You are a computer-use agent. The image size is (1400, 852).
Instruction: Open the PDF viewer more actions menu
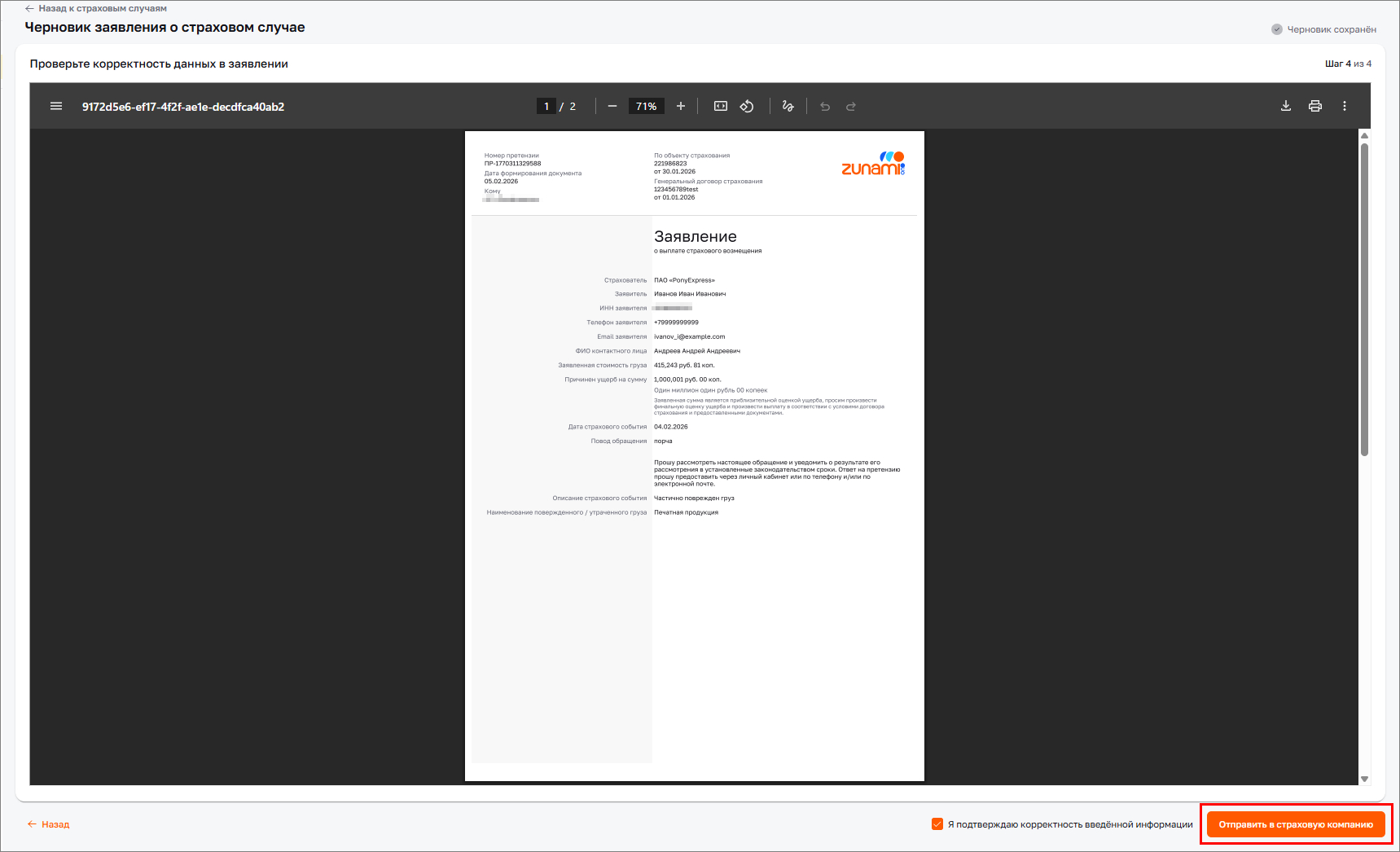[1345, 106]
